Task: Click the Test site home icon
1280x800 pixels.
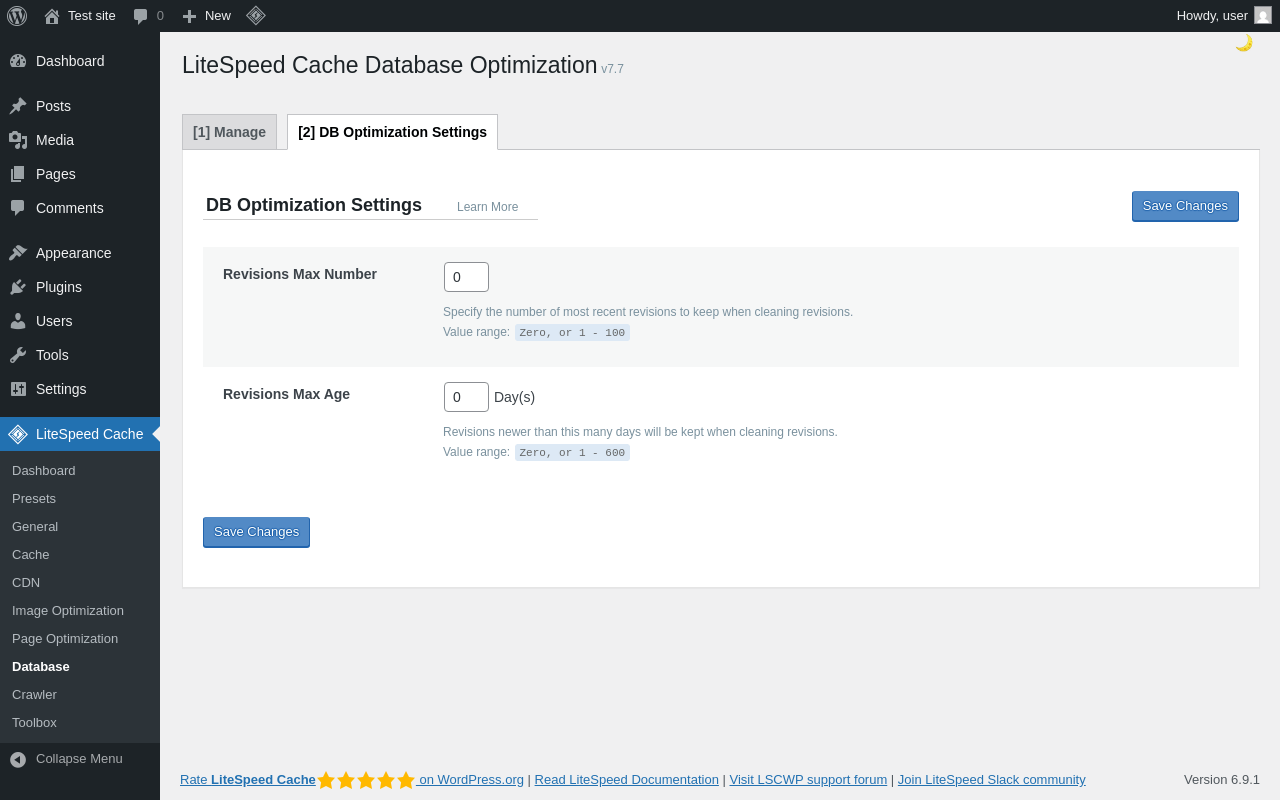Action: [x=52, y=16]
